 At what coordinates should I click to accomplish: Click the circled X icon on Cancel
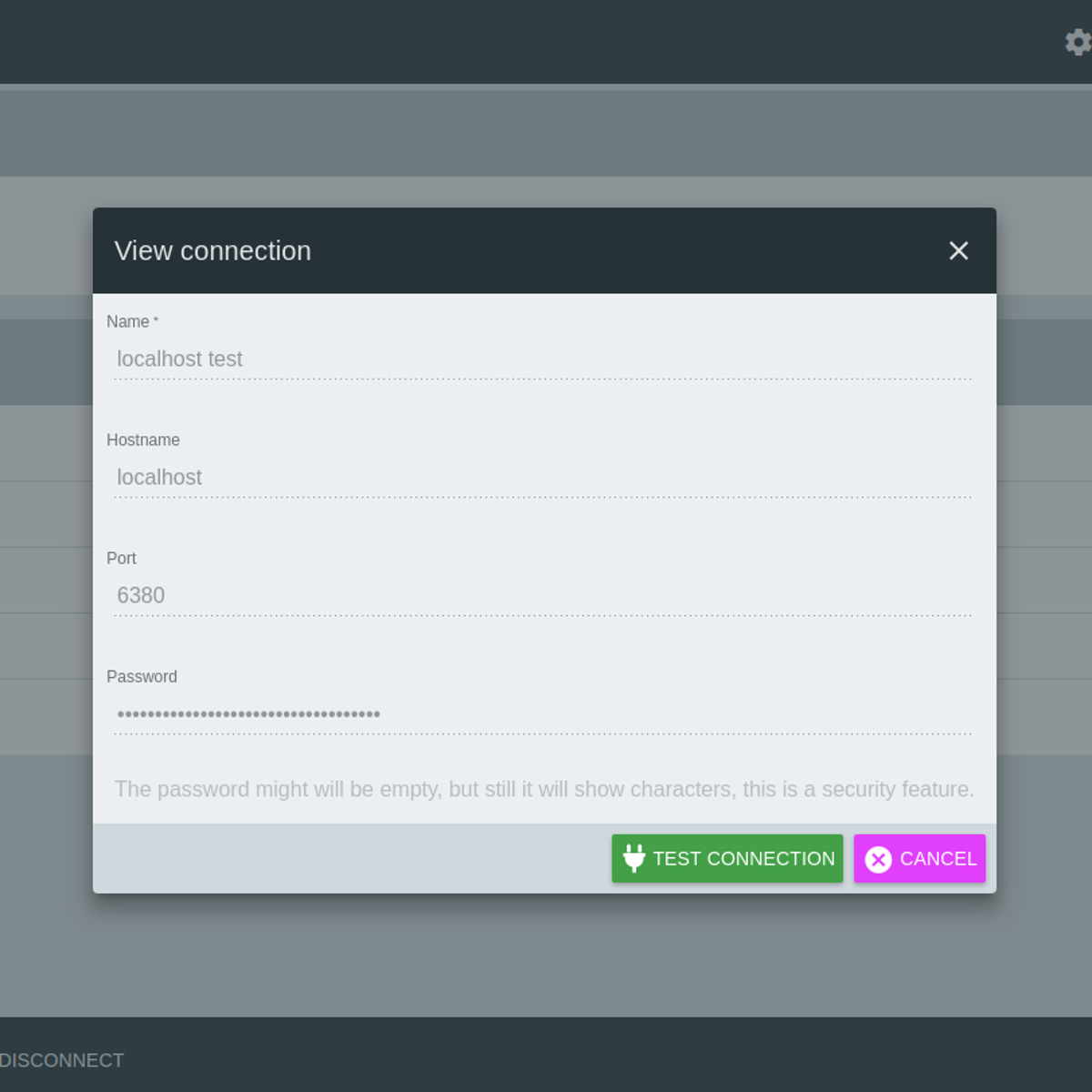(x=878, y=859)
